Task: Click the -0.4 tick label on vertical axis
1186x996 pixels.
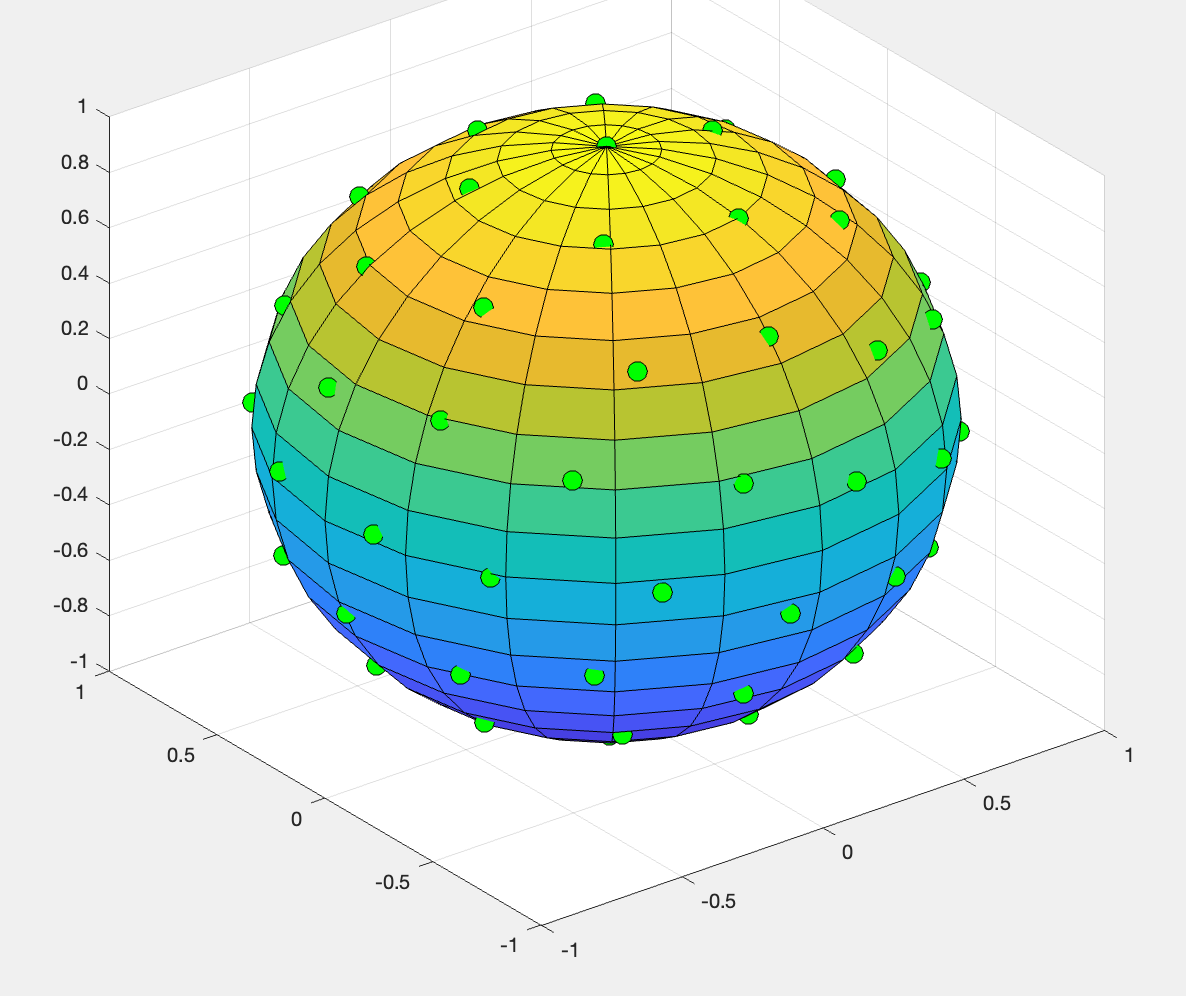Action: point(71,495)
